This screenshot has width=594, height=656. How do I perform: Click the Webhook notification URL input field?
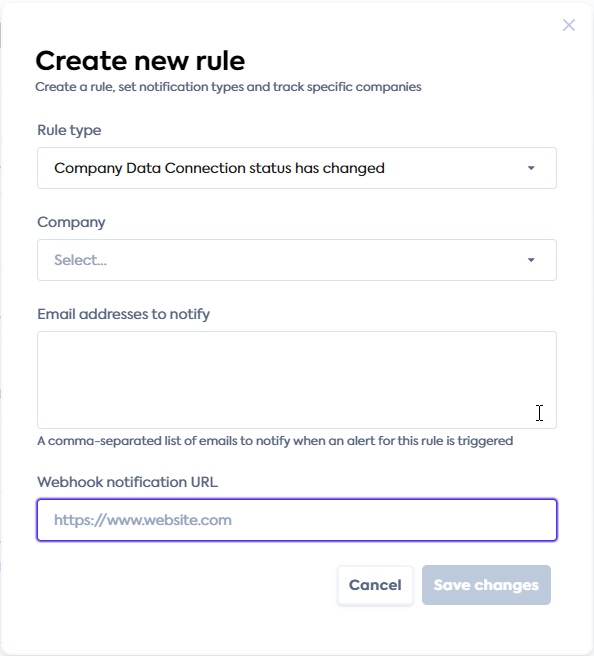click(x=297, y=520)
